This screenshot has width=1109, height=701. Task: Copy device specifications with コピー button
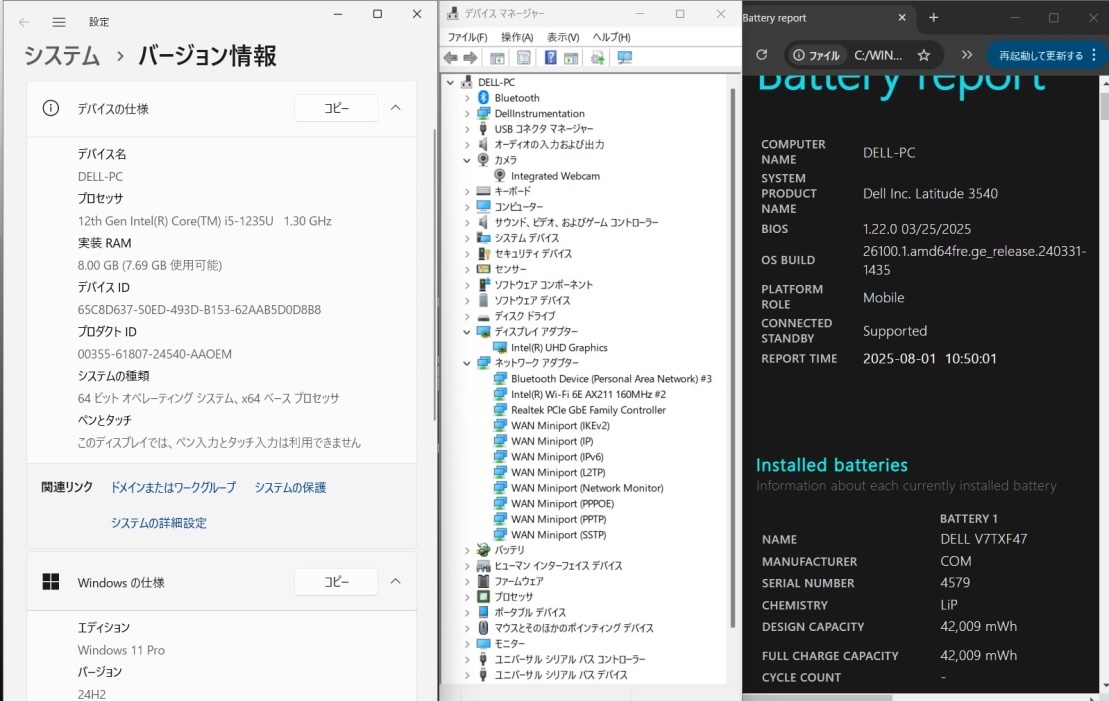point(336,108)
